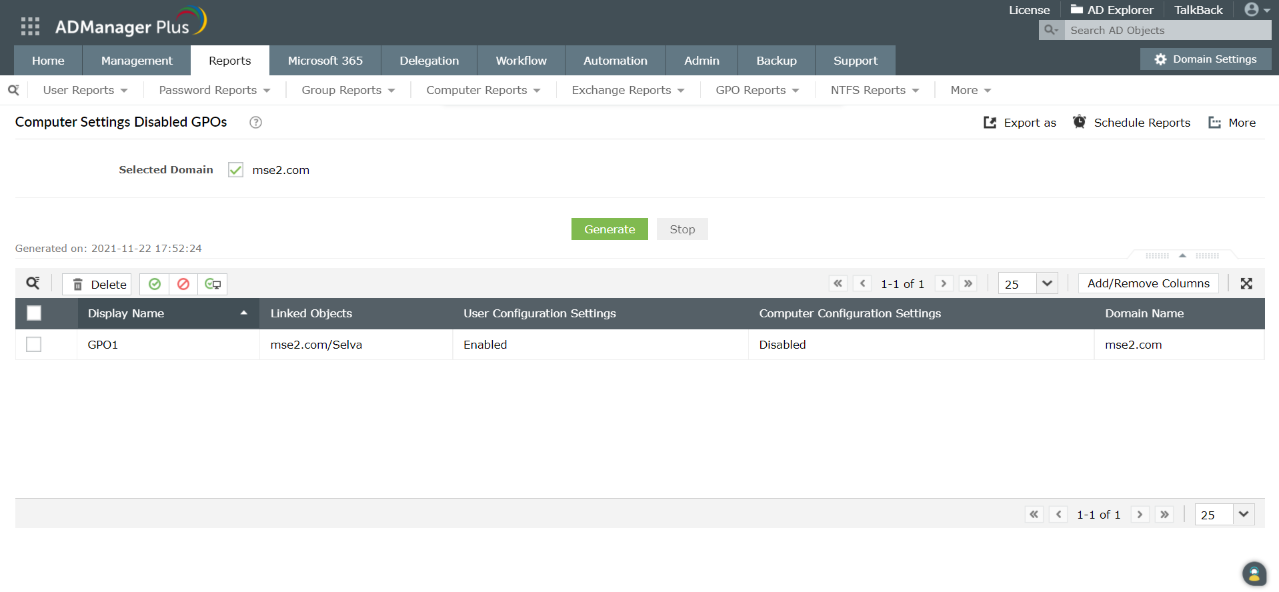Expand GPO Reports dropdown
The width and height of the screenshot is (1279, 592).
click(757, 90)
